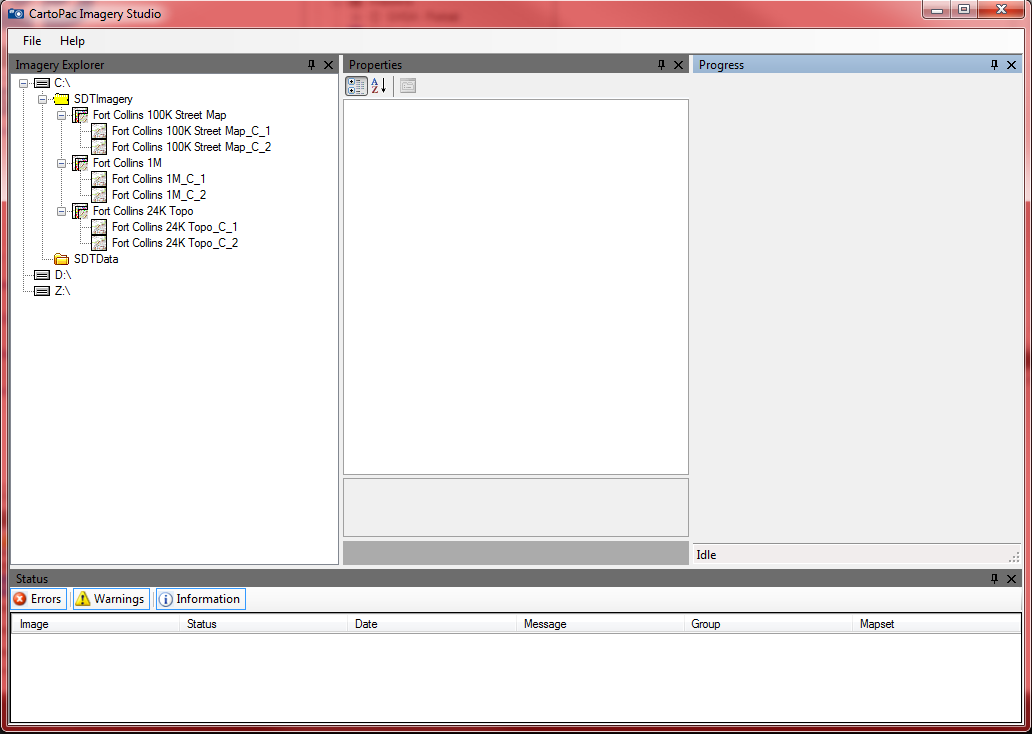The height and width of the screenshot is (734, 1032).
Task: Toggle the Warnings filter in Status panel
Action: click(x=111, y=599)
